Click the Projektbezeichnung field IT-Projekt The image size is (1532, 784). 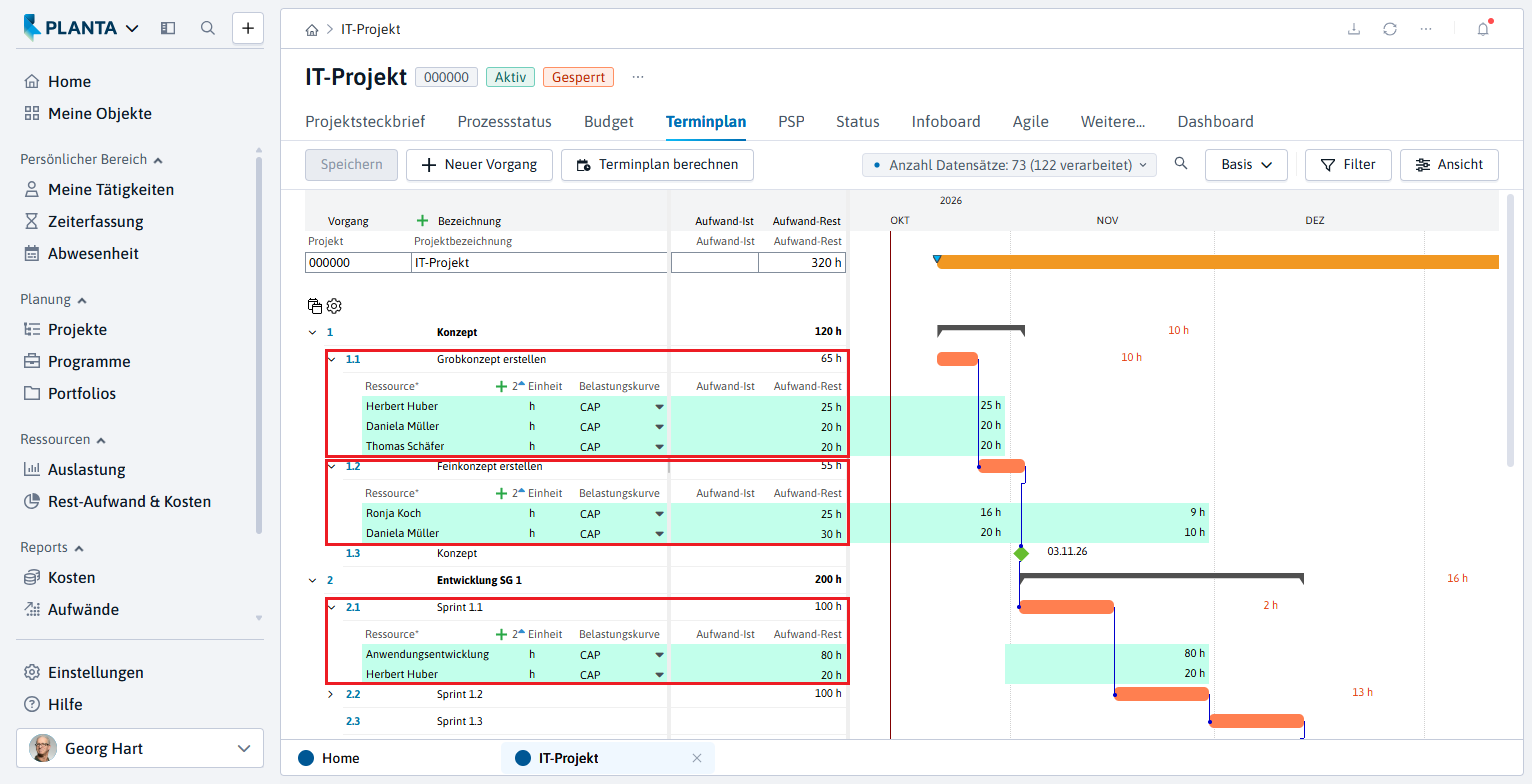(539, 263)
